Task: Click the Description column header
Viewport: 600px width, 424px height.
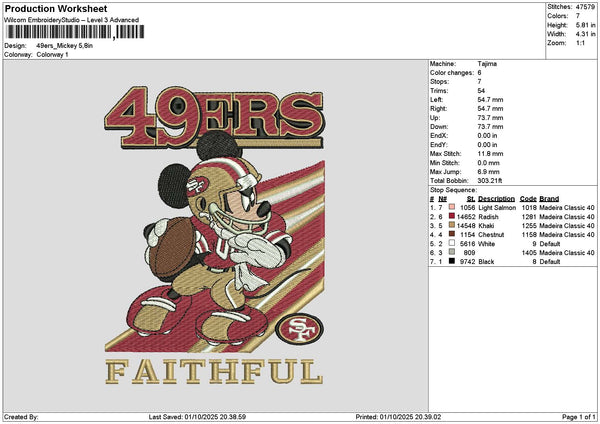Action: coord(496,199)
